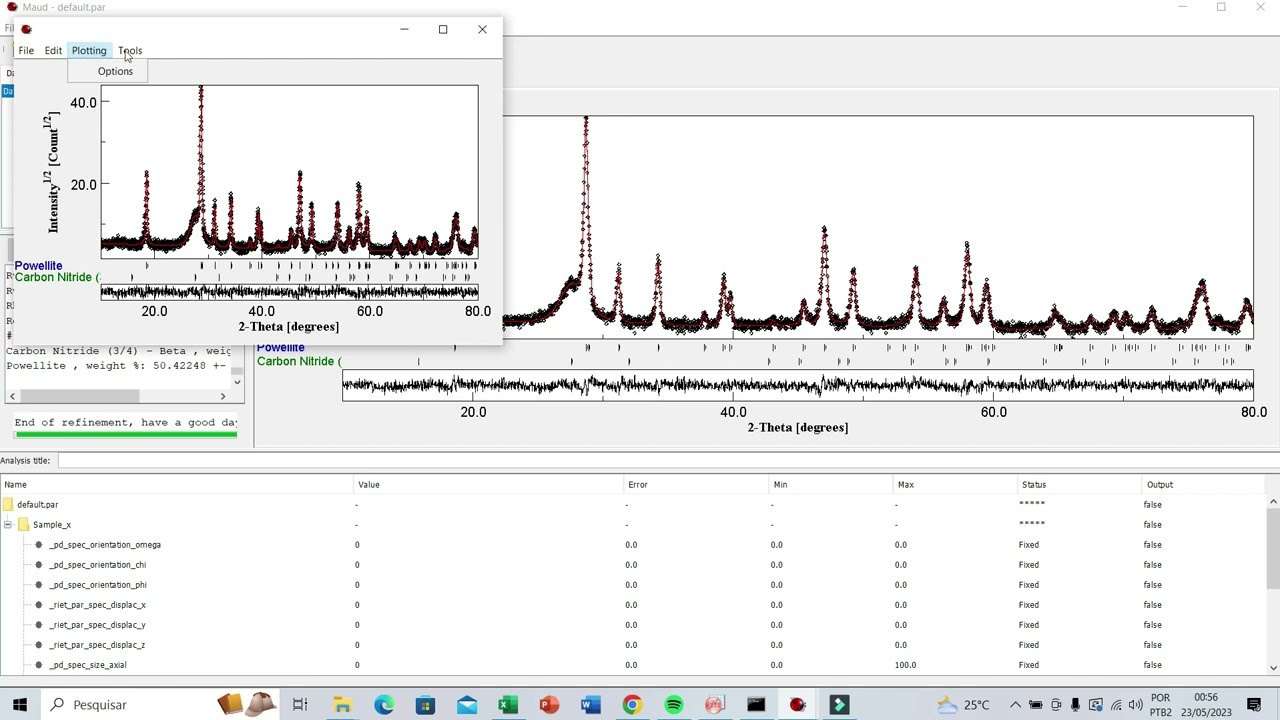Select the default.par tree row
The image size is (1280, 720).
[37, 504]
